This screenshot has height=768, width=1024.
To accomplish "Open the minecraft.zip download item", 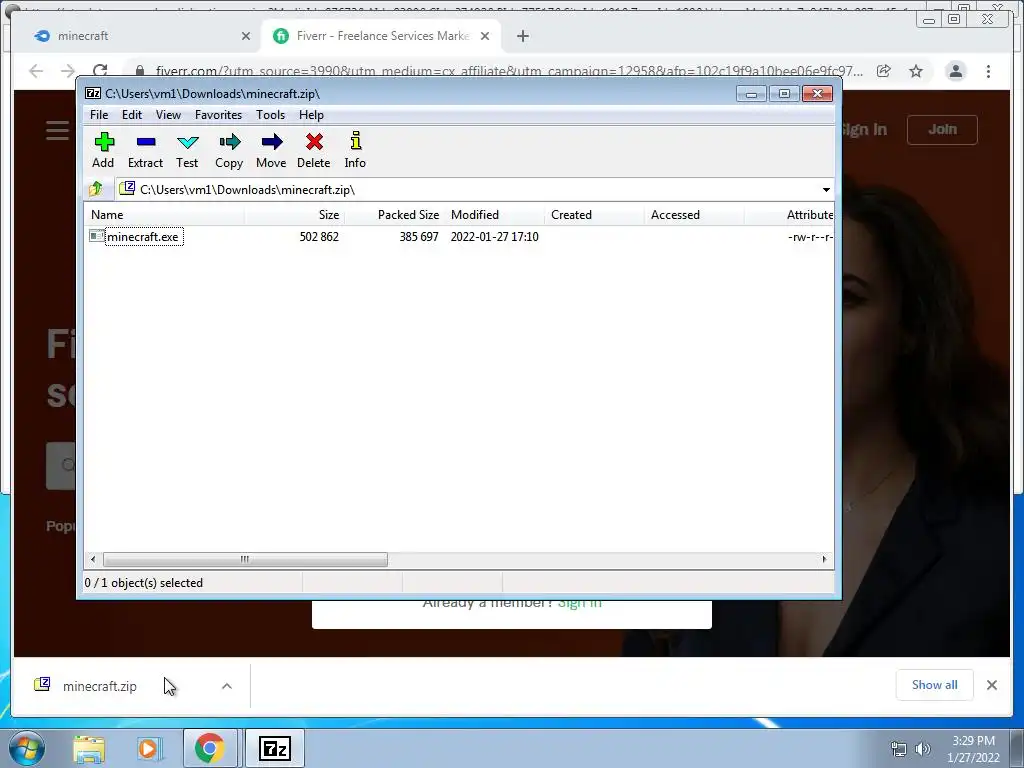I will [100, 686].
